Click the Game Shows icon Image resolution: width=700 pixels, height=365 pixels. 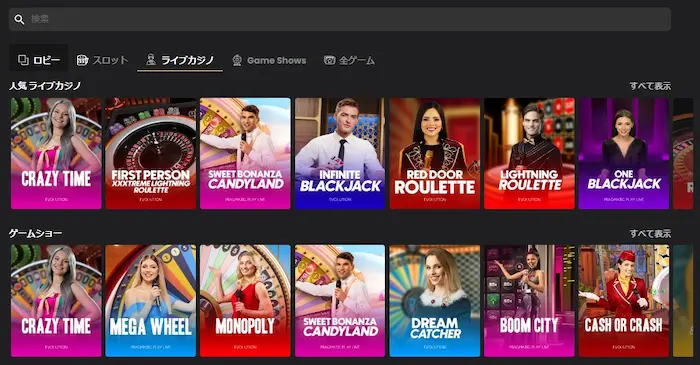237,60
